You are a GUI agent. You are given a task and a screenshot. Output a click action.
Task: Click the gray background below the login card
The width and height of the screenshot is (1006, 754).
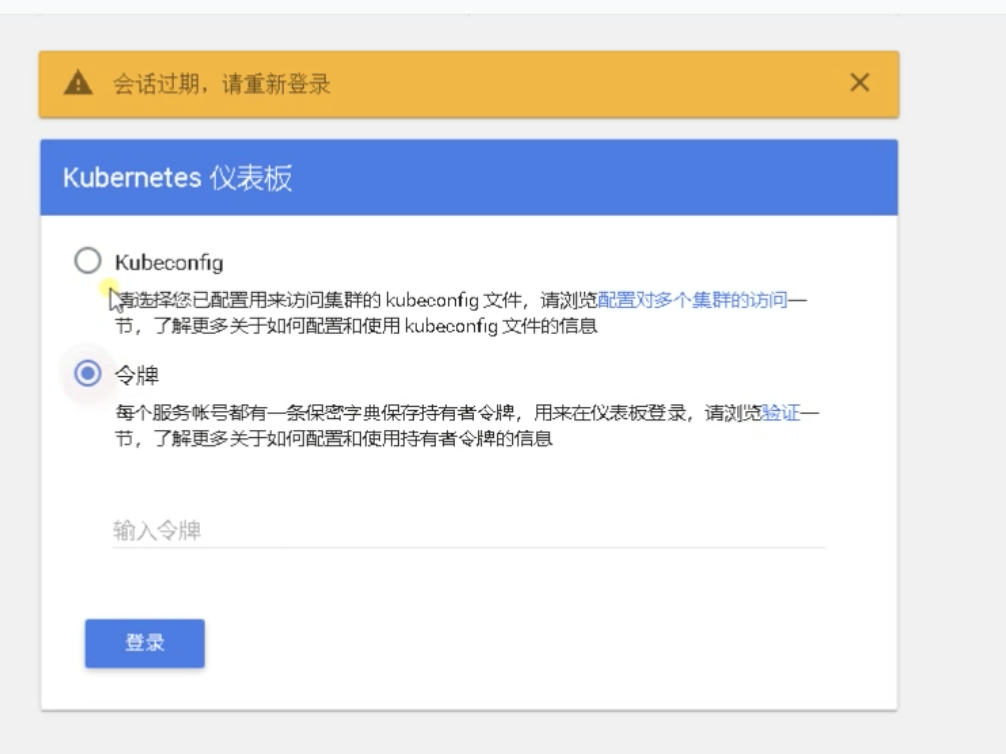click(468, 733)
